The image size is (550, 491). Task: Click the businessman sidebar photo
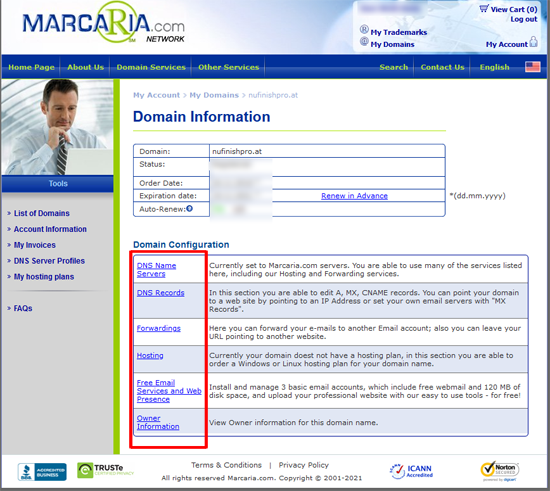pyautogui.click(x=57, y=127)
